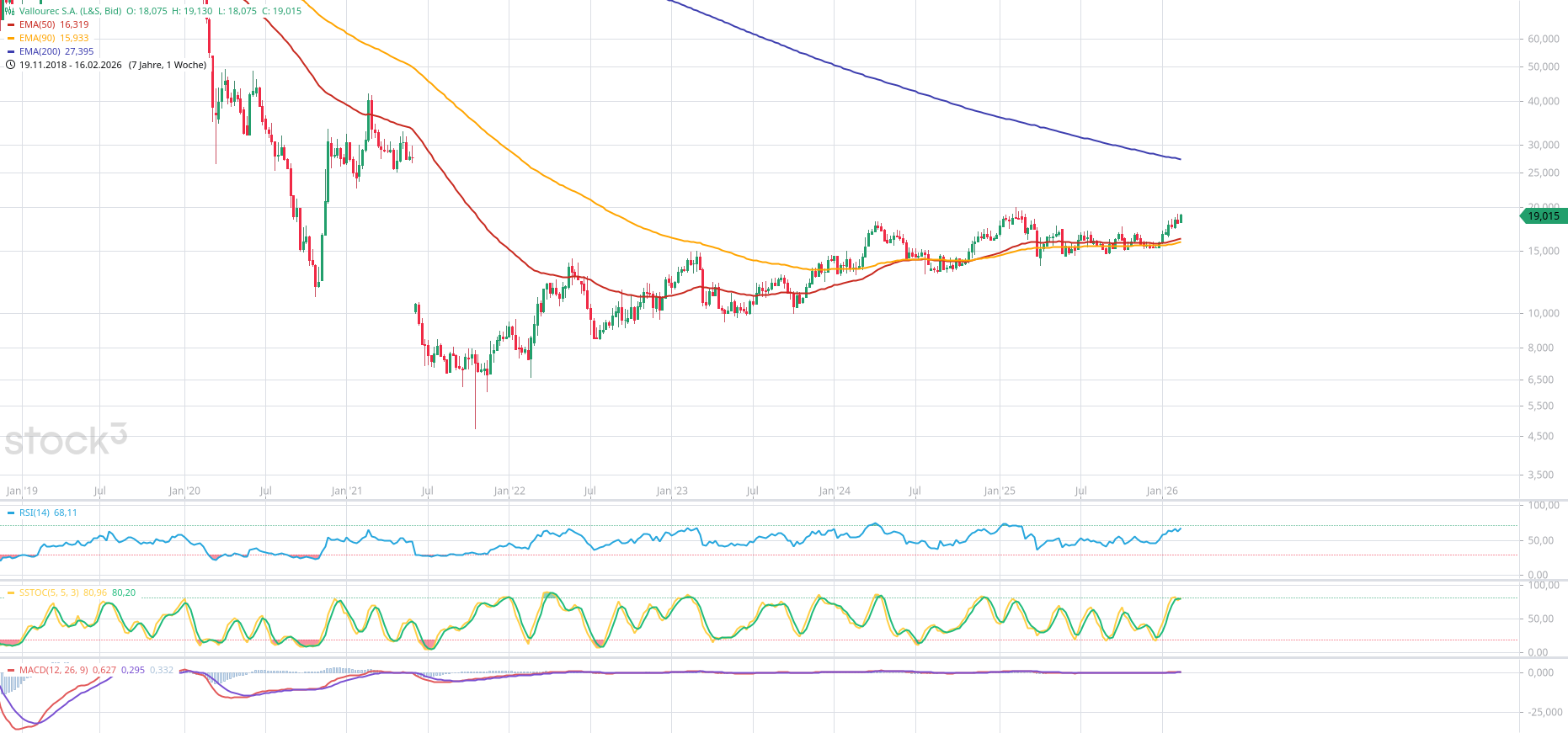1568x733 pixels.
Task: Click the candlestick chart type icon beside Vallourec
Action: click(10, 11)
